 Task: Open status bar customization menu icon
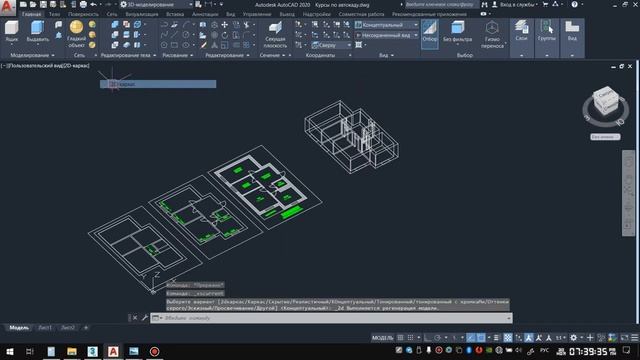pos(634,338)
